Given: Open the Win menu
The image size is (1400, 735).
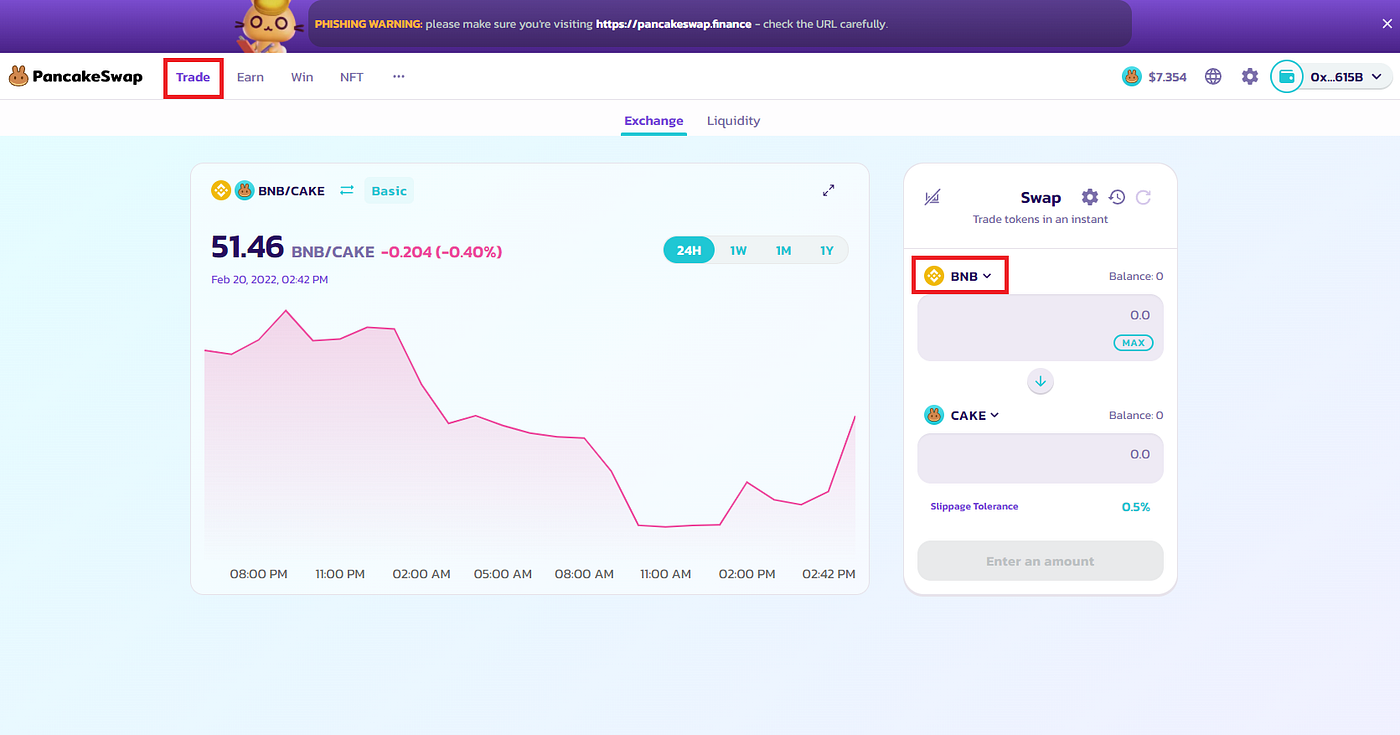Looking at the screenshot, I should [302, 77].
